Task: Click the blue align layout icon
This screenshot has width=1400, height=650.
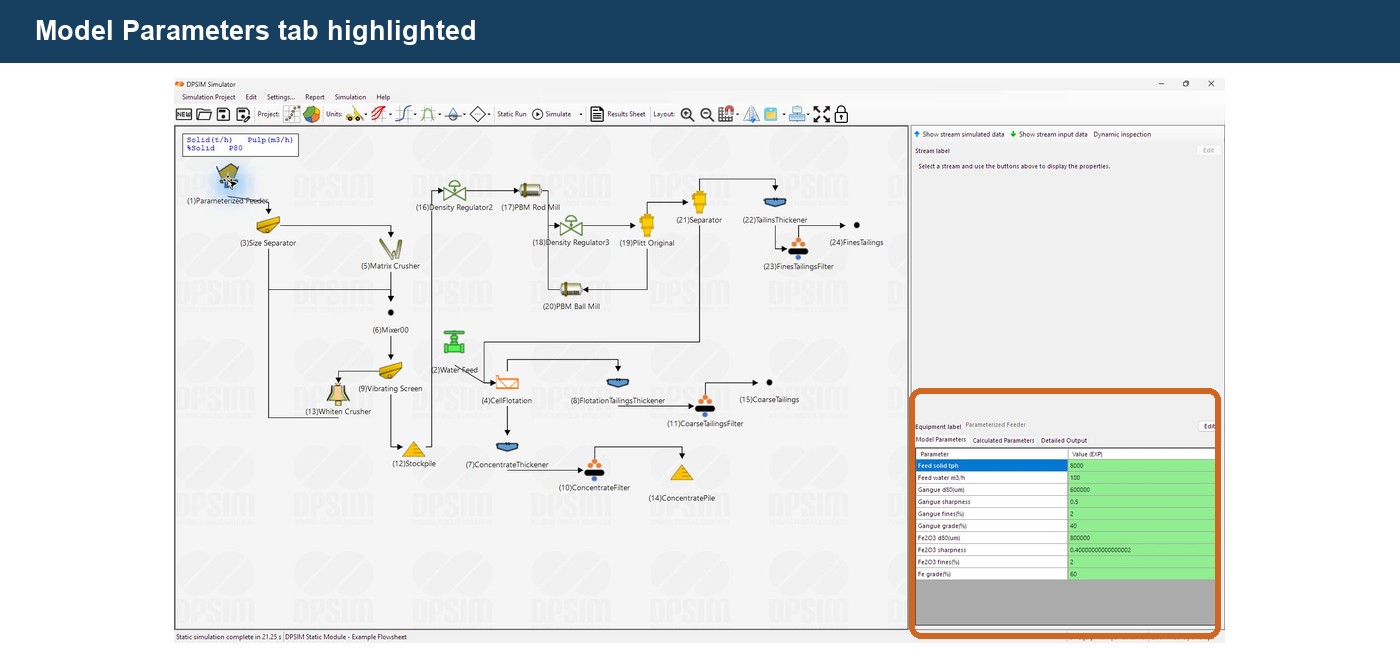Action: pyautogui.click(x=797, y=114)
